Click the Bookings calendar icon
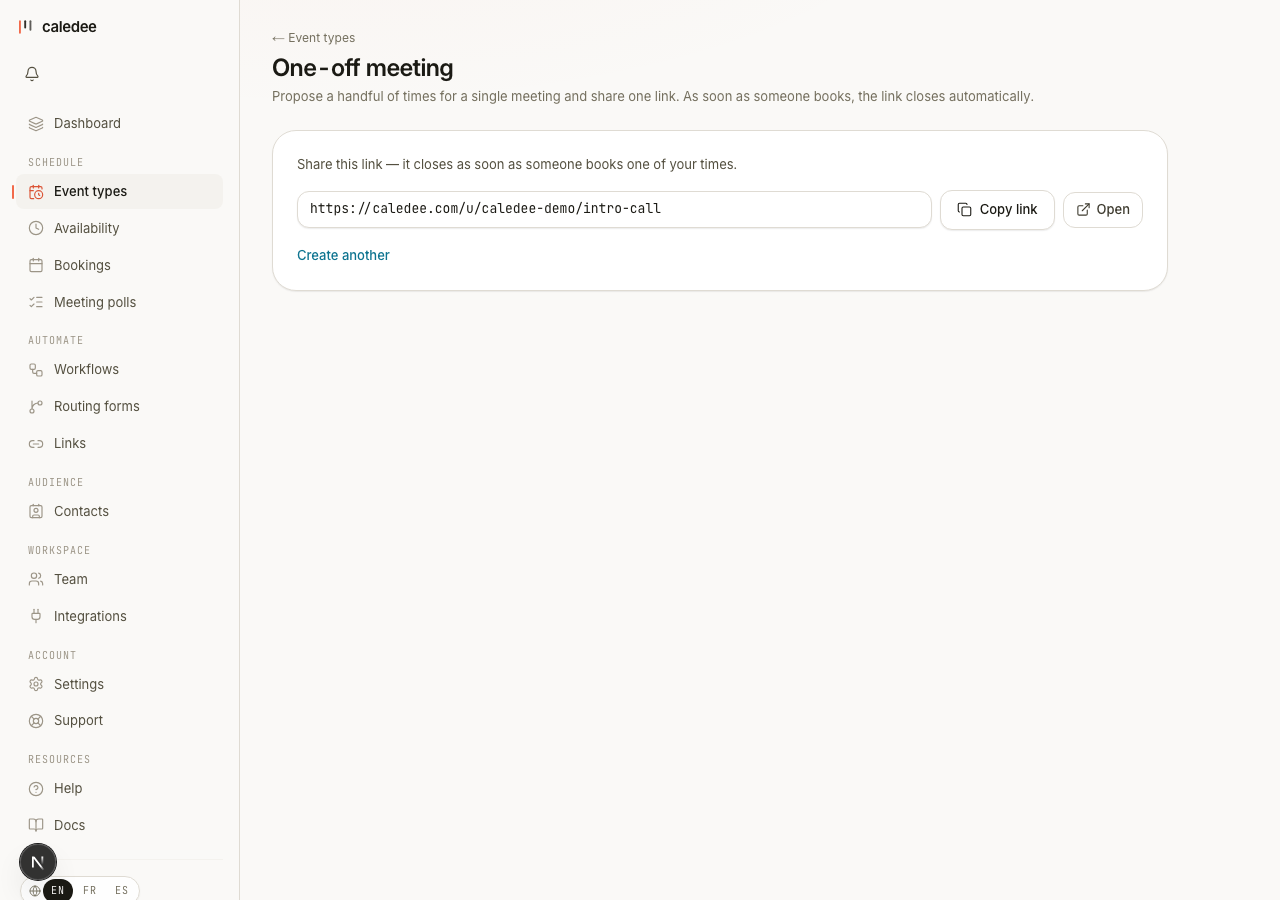 click(36, 265)
